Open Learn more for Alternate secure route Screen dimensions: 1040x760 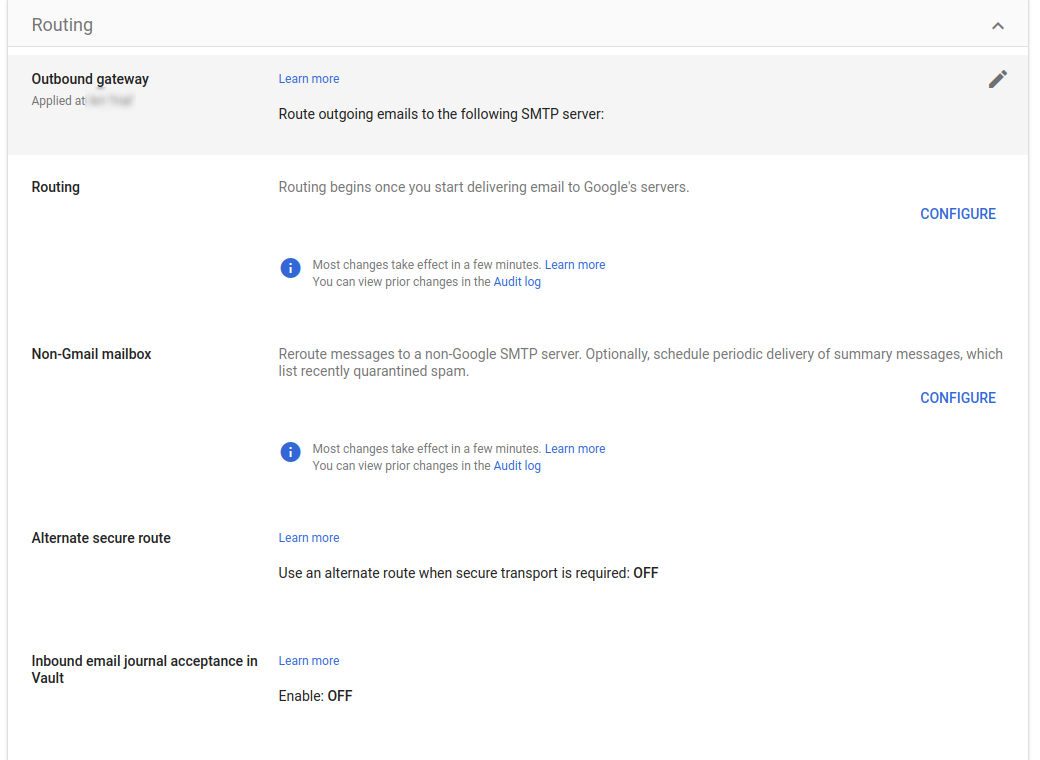(308, 537)
